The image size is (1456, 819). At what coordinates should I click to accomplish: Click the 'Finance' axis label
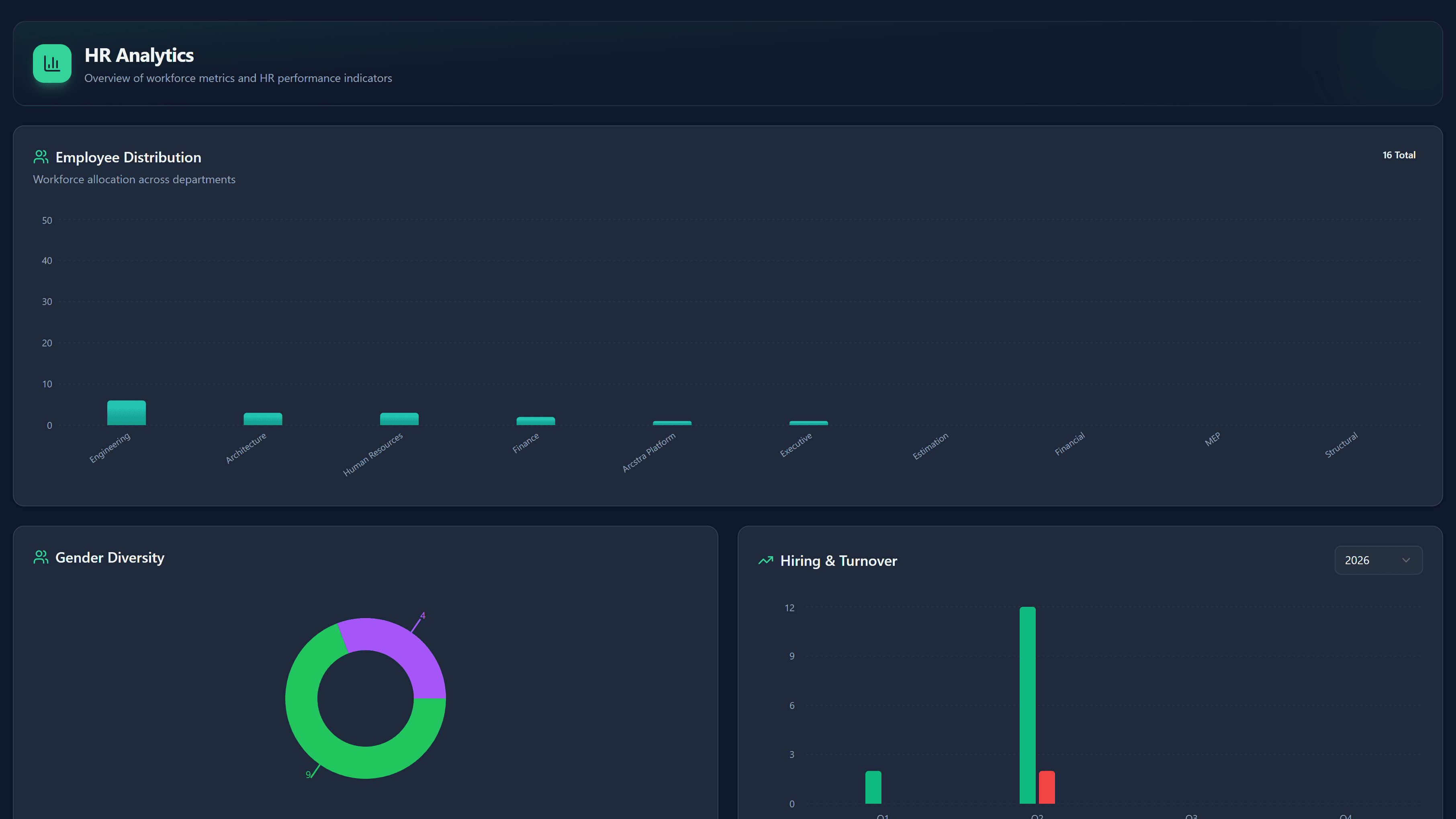click(526, 443)
